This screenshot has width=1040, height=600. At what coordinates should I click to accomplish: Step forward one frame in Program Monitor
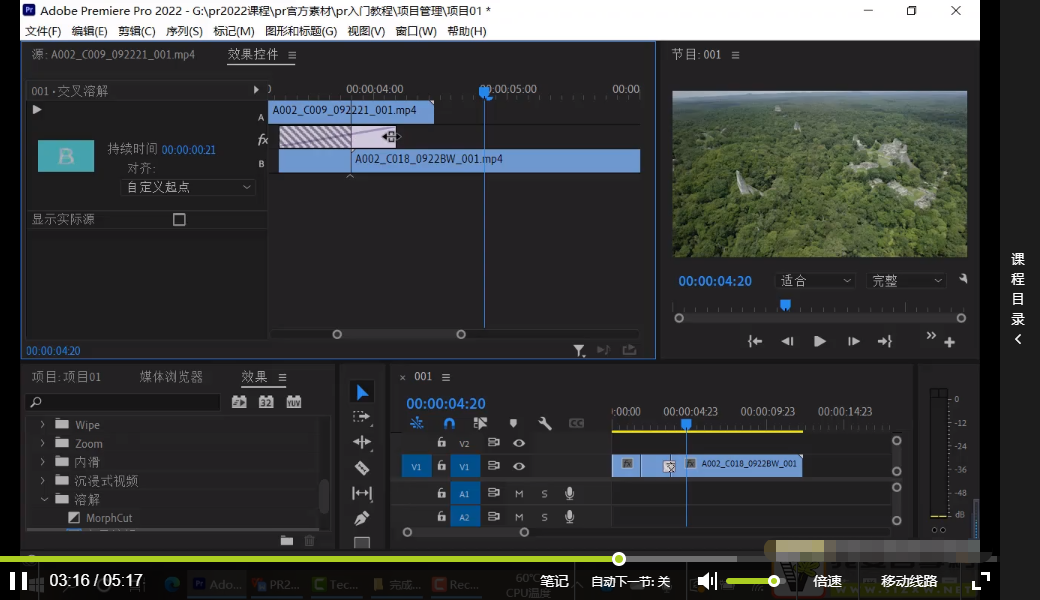click(x=853, y=341)
